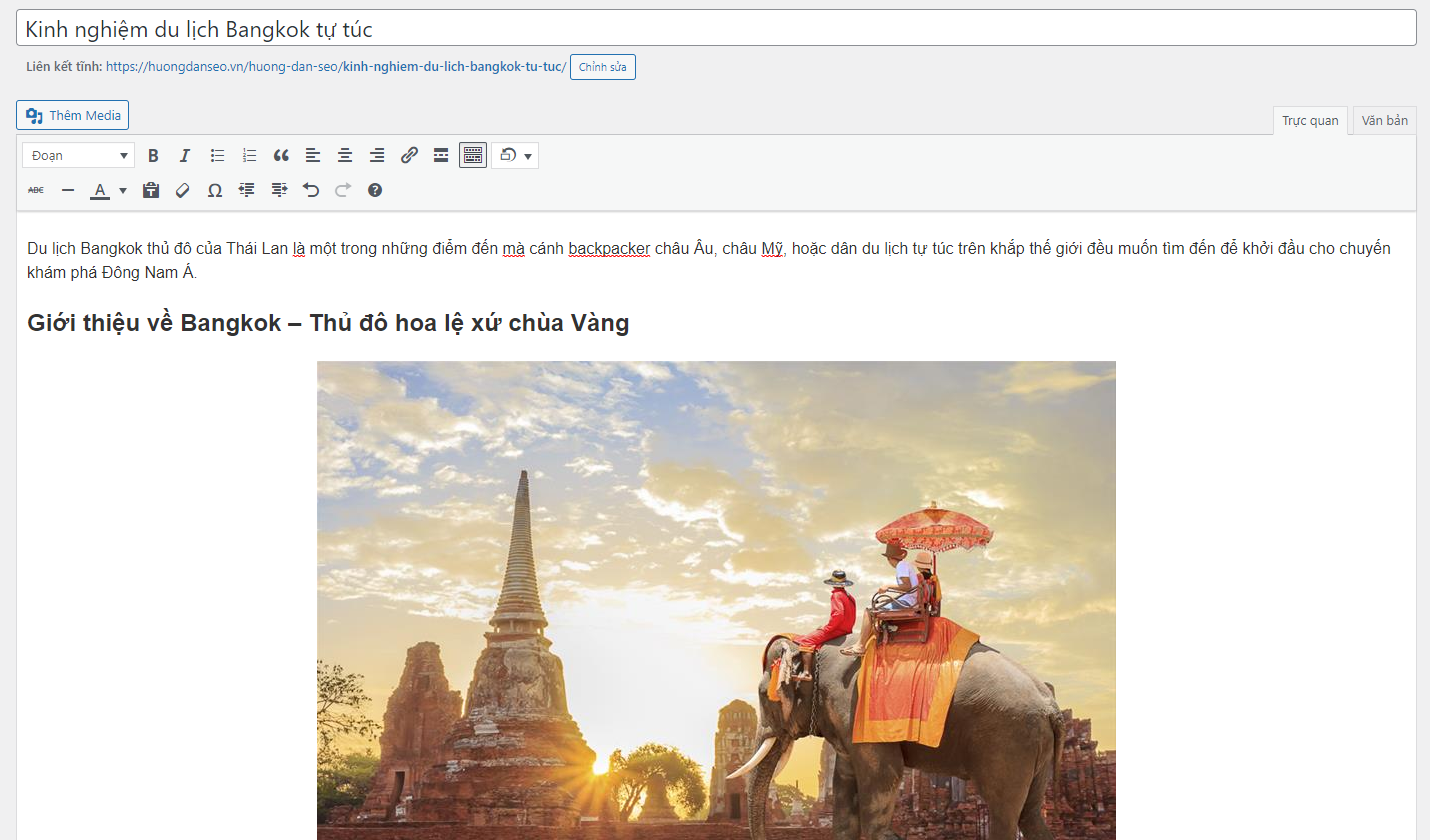Click the 'Liên kết tĩnh:' label
Viewport: 1430px width, 840px height.
click(64, 67)
